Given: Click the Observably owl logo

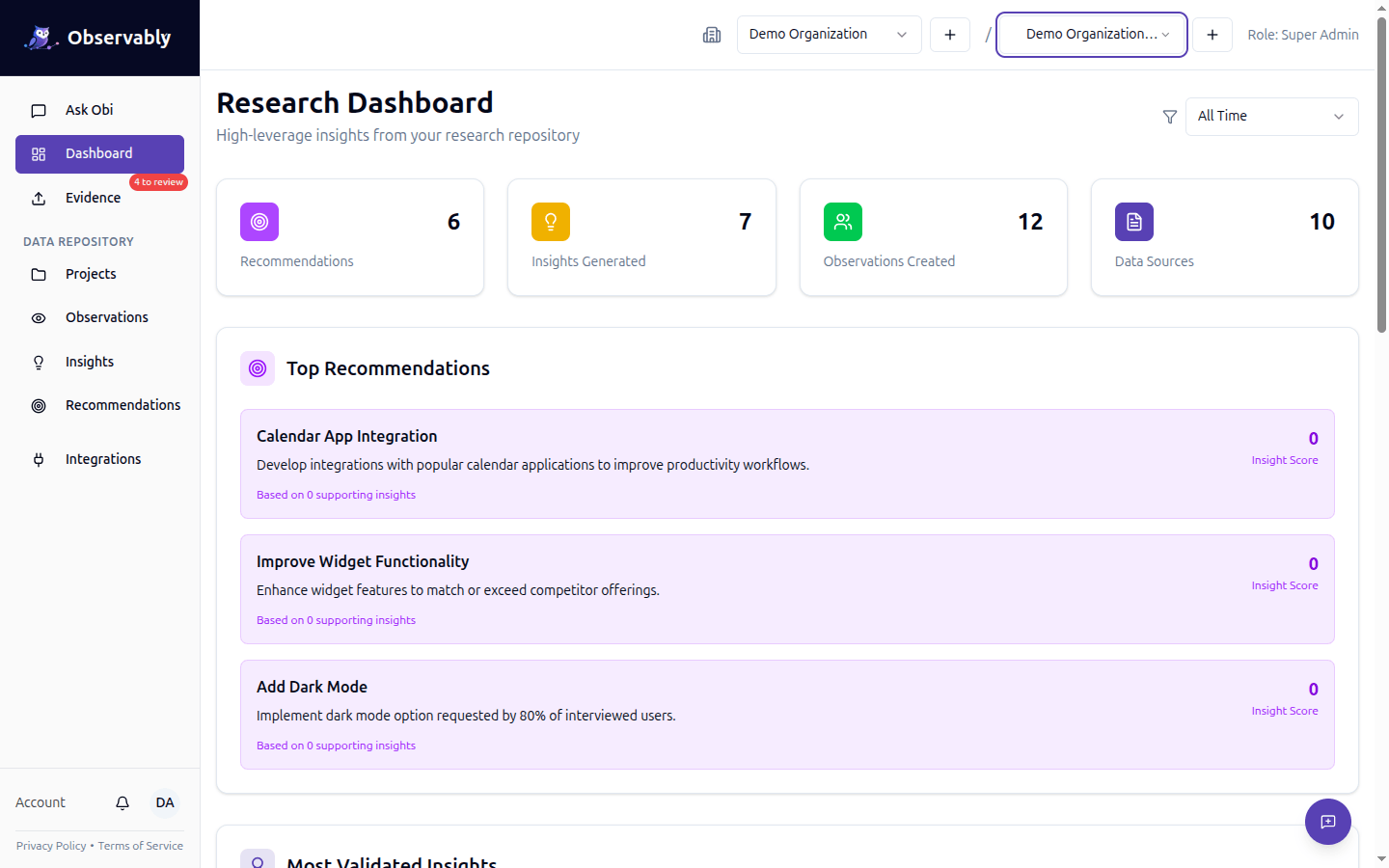Looking at the screenshot, I should [41, 38].
